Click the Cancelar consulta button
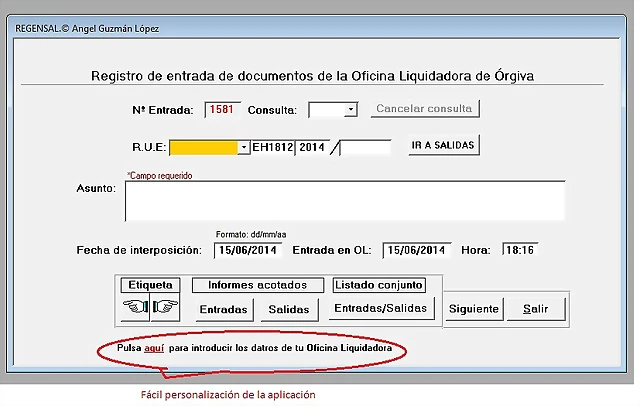The image size is (640, 406). point(424,109)
